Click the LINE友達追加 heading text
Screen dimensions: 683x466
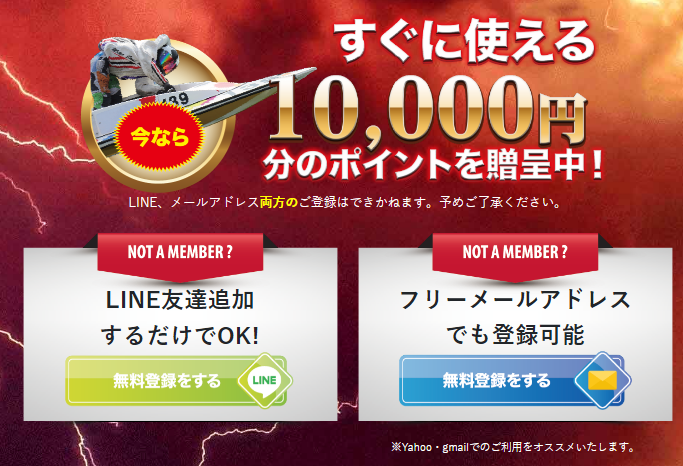tap(180, 300)
